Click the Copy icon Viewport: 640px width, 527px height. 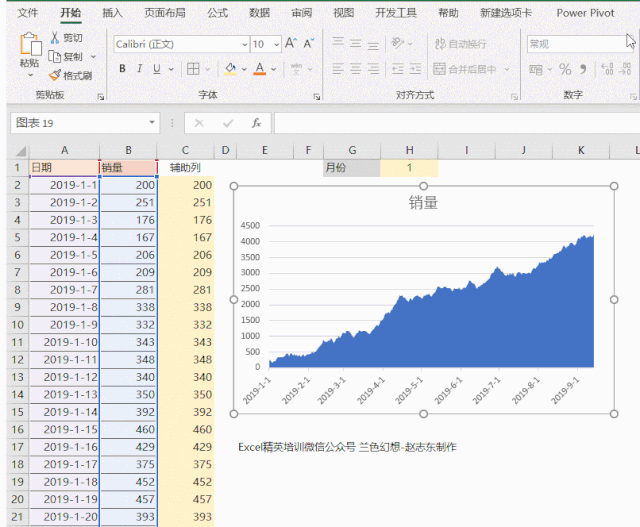pyautogui.click(x=55, y=56)
